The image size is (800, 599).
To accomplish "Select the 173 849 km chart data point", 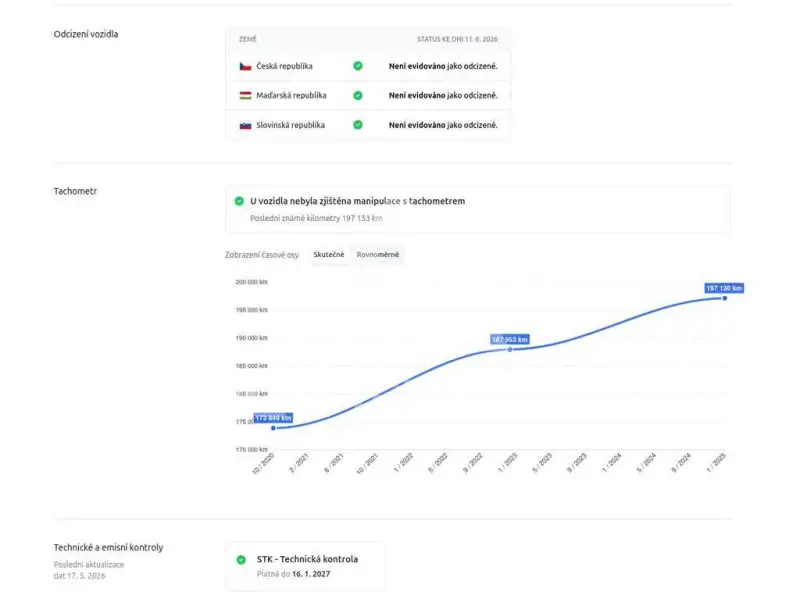I will tap(273, 428).
